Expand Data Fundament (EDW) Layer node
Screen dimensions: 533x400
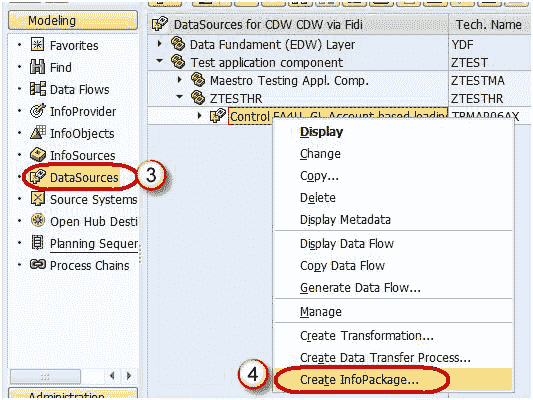click(159, 44)
